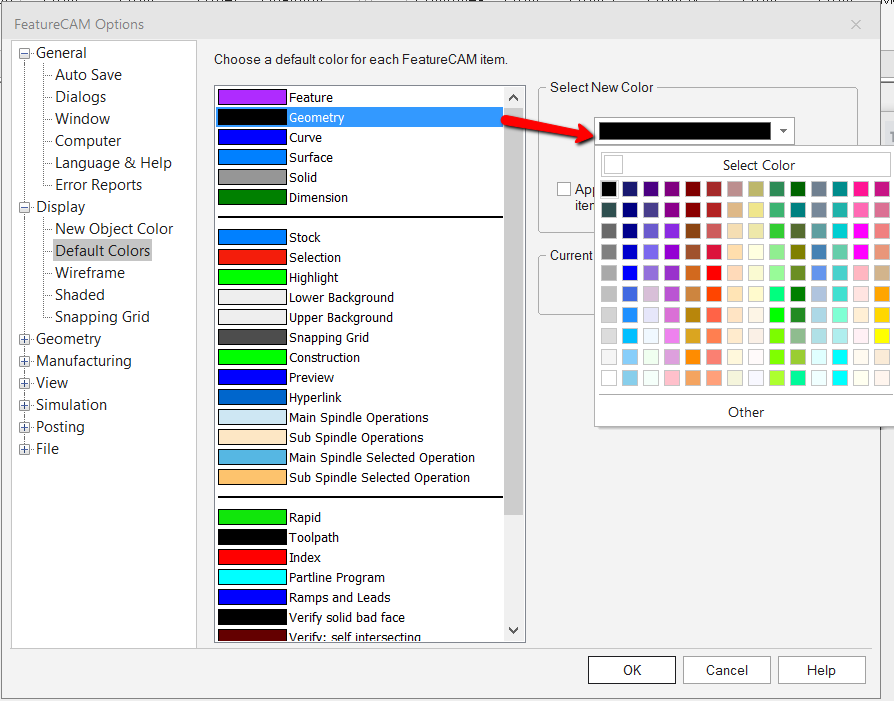
Task: Click the color list scroll-down arrow
Action: pos(513,630)
